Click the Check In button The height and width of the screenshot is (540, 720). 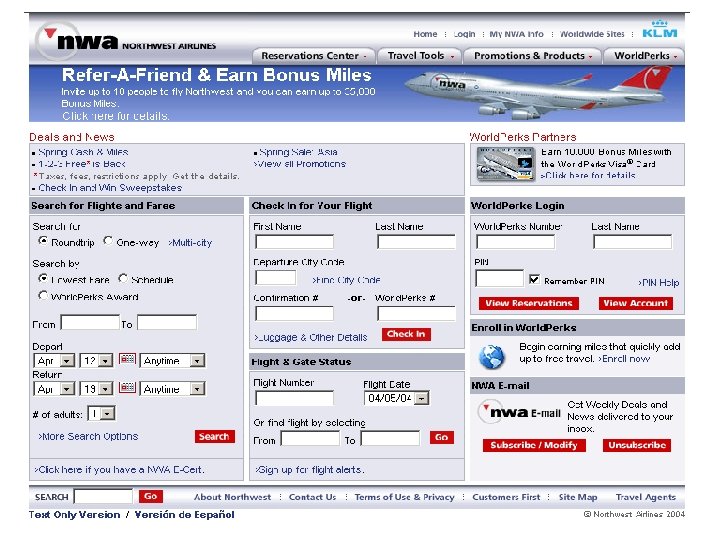click(406, 334)
